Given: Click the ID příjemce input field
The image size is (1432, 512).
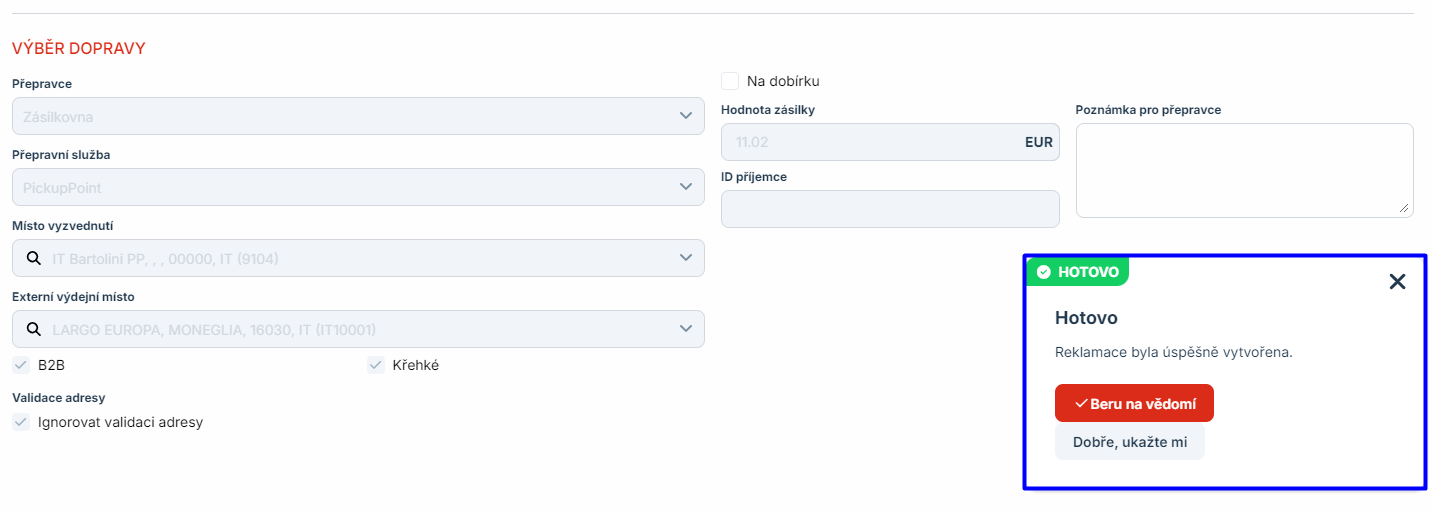Looking at the screenshot, I should tap(889, 209).
